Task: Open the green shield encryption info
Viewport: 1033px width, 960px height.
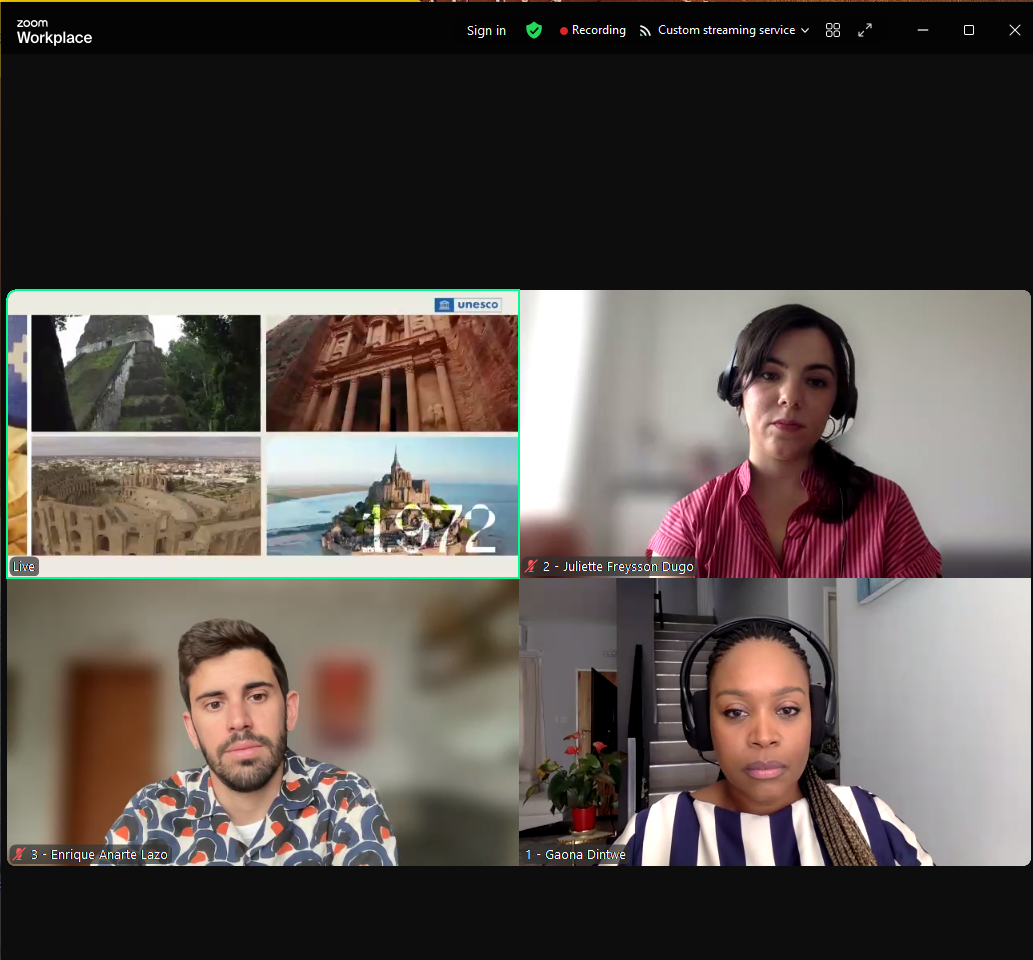Action: (534, 30)
